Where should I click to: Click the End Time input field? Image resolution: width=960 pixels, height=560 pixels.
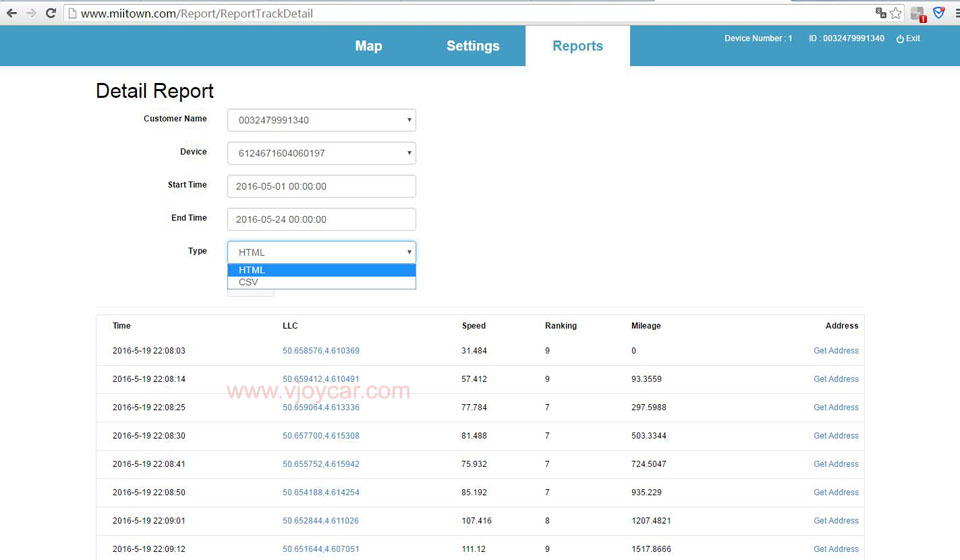coord(321,219)
